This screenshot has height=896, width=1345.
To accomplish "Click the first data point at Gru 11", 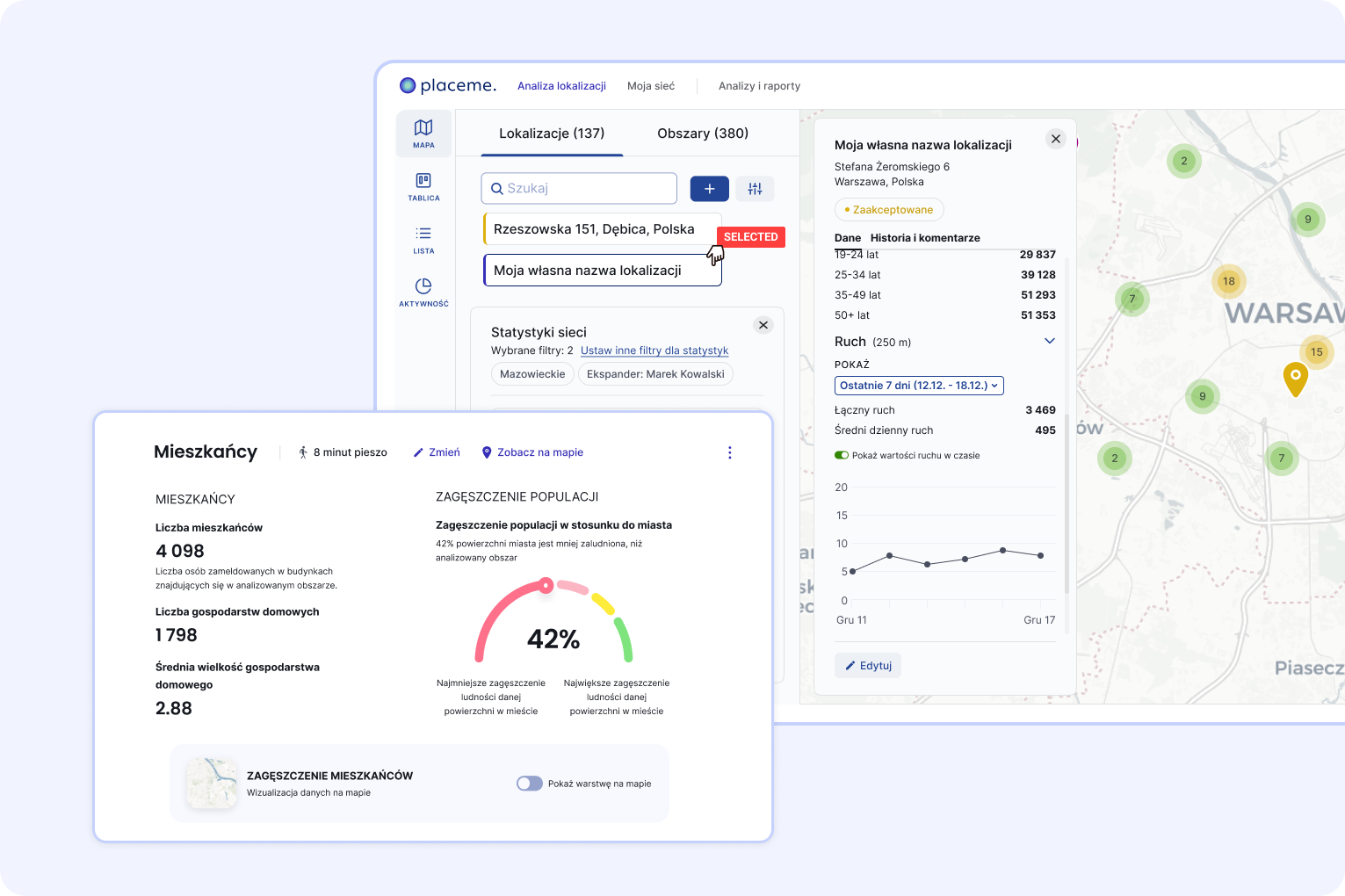I will click(852, 571).
